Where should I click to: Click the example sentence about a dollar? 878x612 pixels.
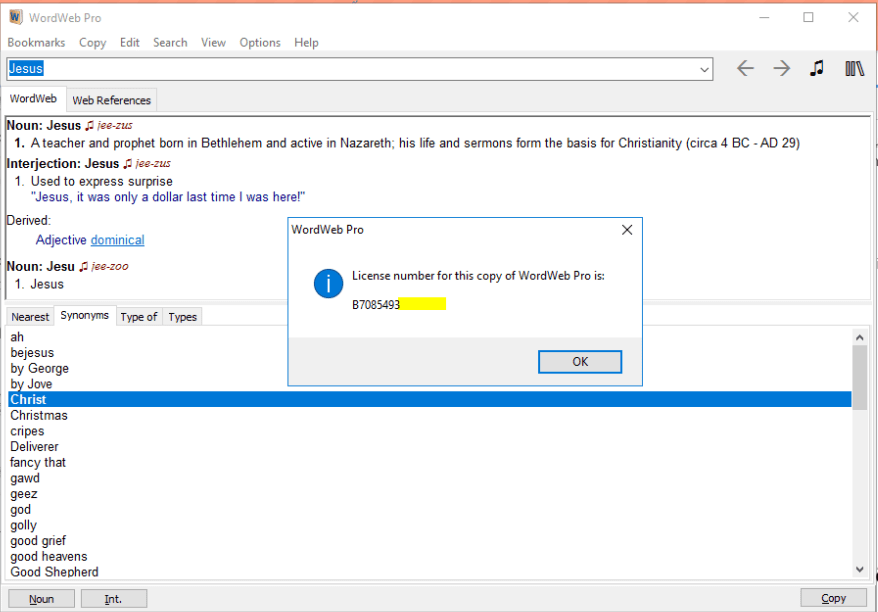click(168, 197)
